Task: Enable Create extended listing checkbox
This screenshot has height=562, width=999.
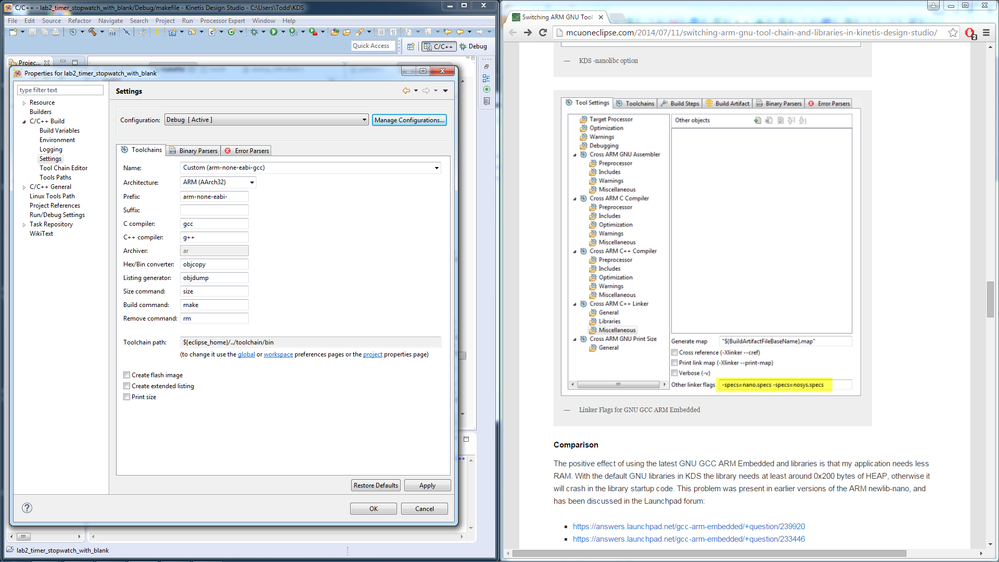Action: click(127, 386)
